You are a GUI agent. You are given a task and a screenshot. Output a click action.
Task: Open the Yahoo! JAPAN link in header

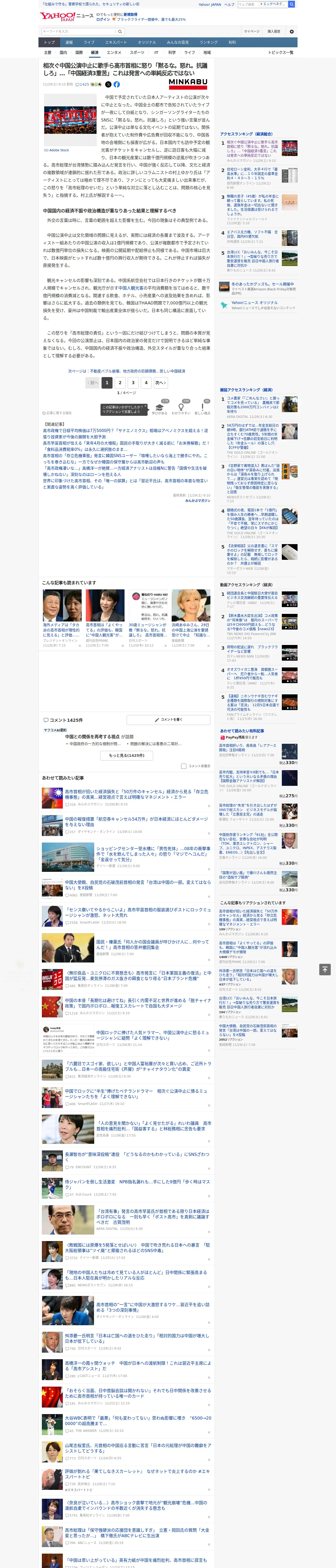[x=210, y=4]
